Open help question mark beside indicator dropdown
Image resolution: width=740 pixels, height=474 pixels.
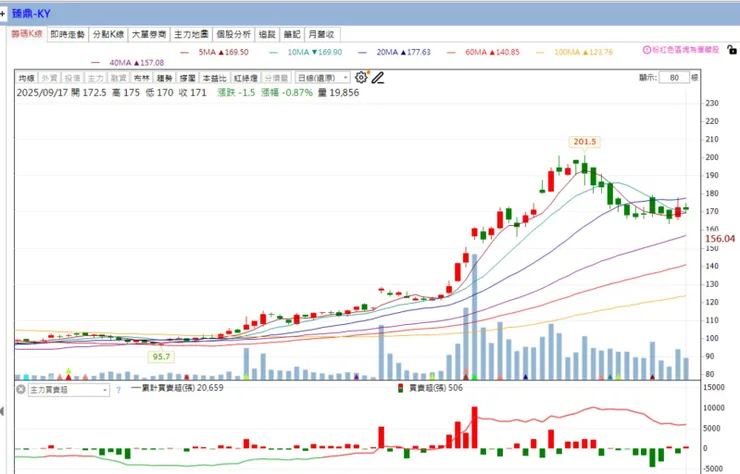[x=118, y=390]
